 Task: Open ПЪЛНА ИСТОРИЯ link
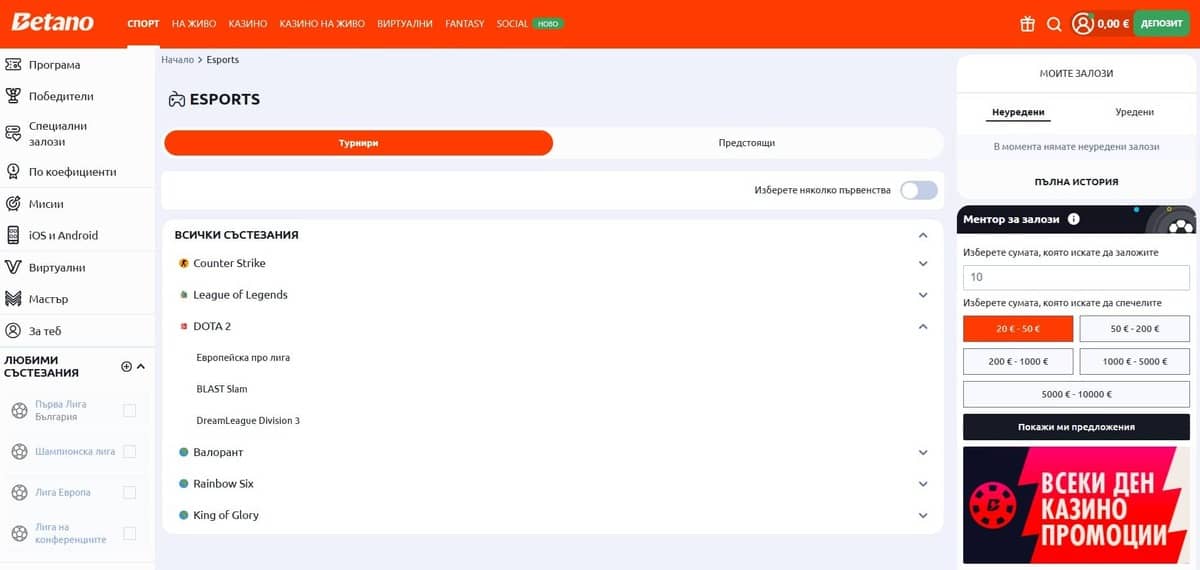pyautogui.click(x=1076, y=182)
